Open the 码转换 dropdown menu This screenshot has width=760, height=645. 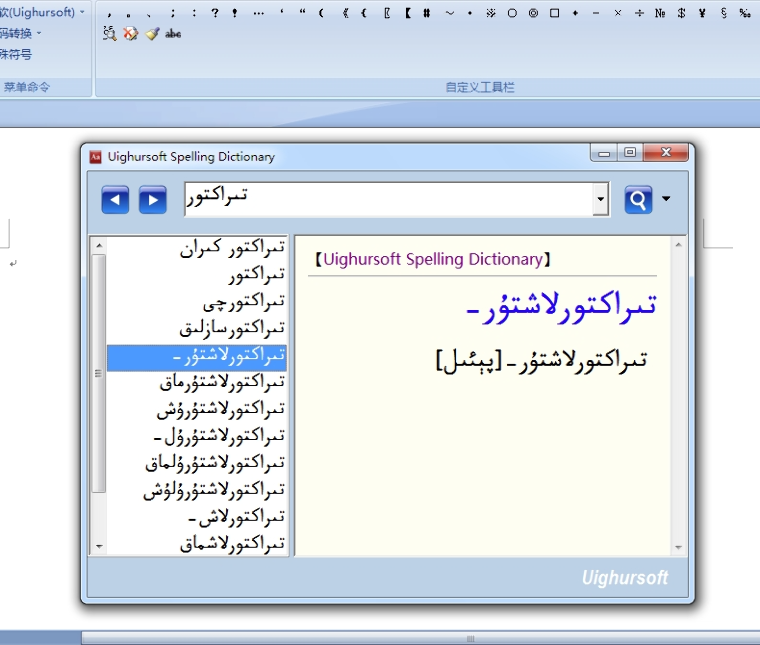[x=22, y=33]
